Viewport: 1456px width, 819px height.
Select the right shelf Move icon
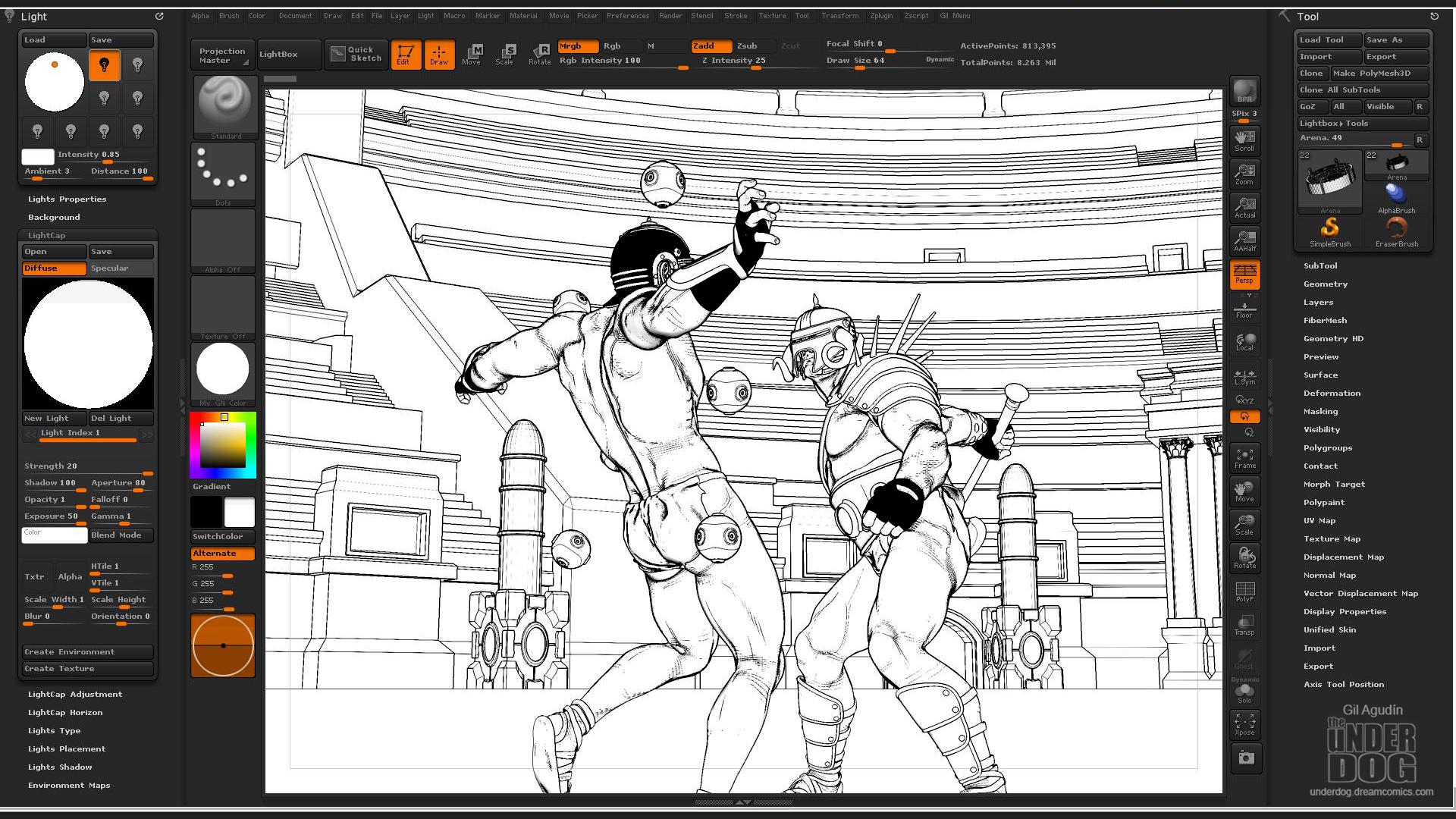click(x=1244, y=491)
